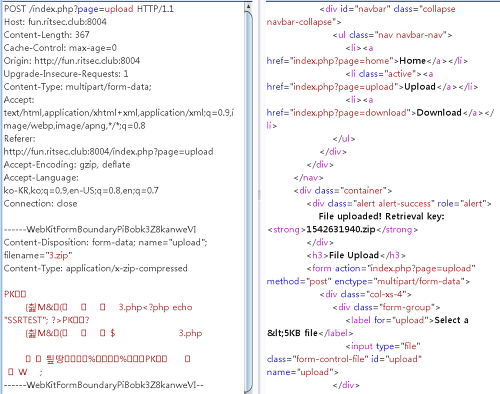Click the closing </nav> tag
This screenshot has height=394, width=500.
click(309, 178)
